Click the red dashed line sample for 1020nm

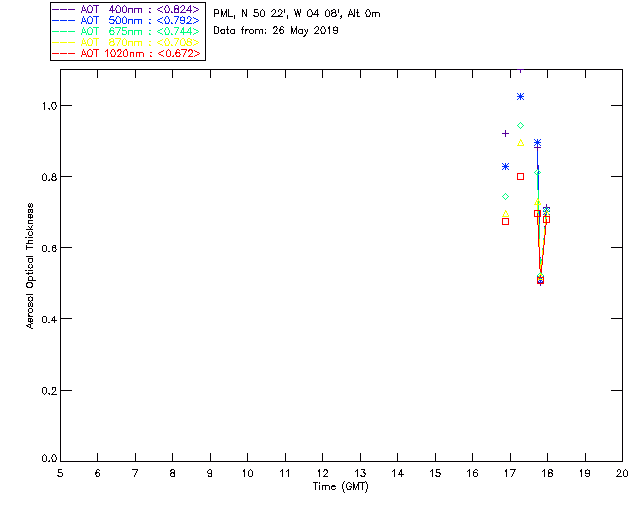coord(64,53)
